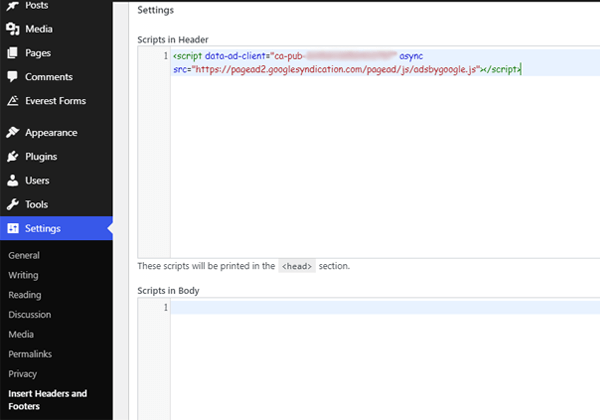Click the Users person icon
Viewport: 600px width, 420px height.
click(13, 181)
